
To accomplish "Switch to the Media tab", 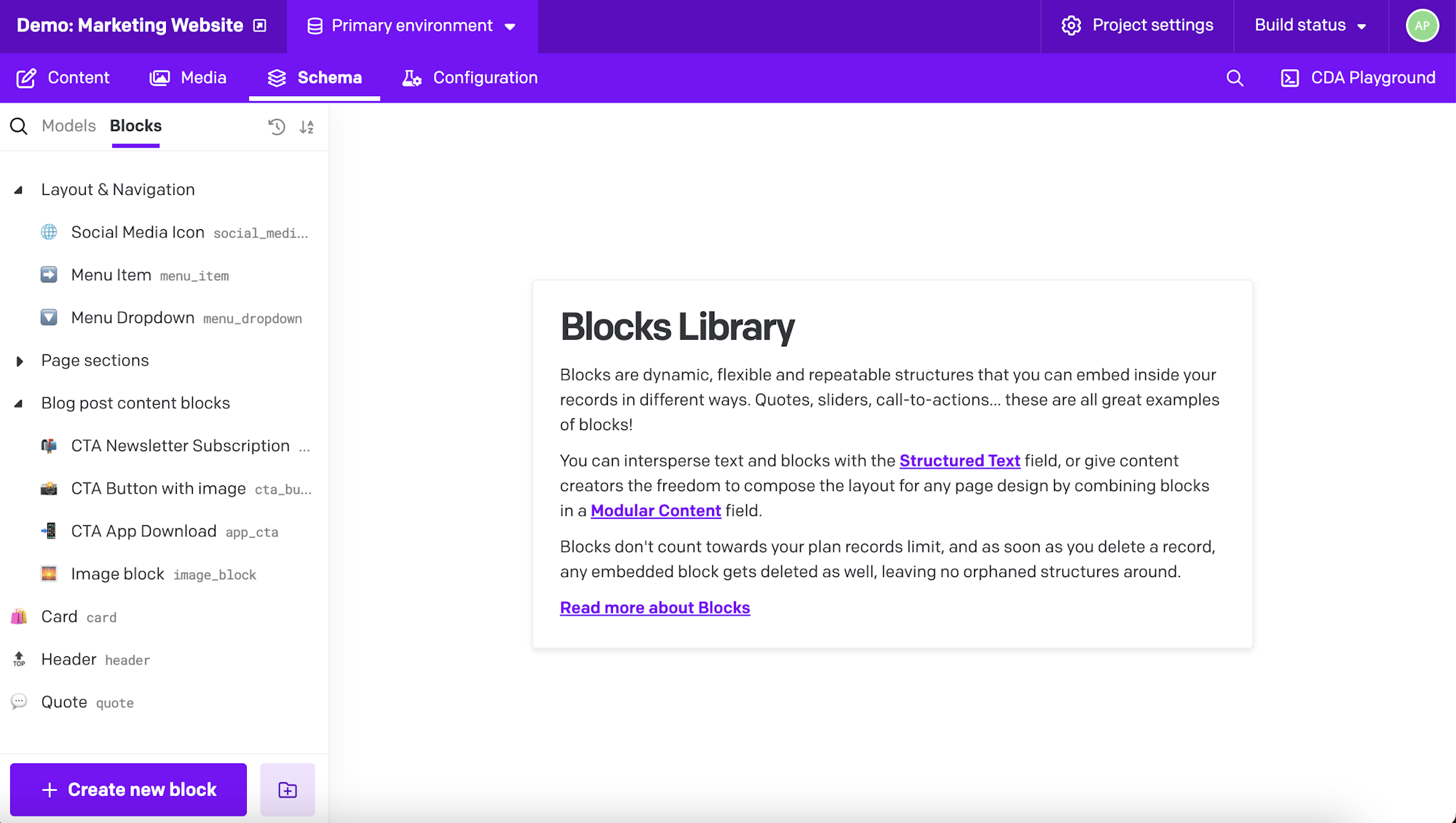I will (x=188, y=78).
